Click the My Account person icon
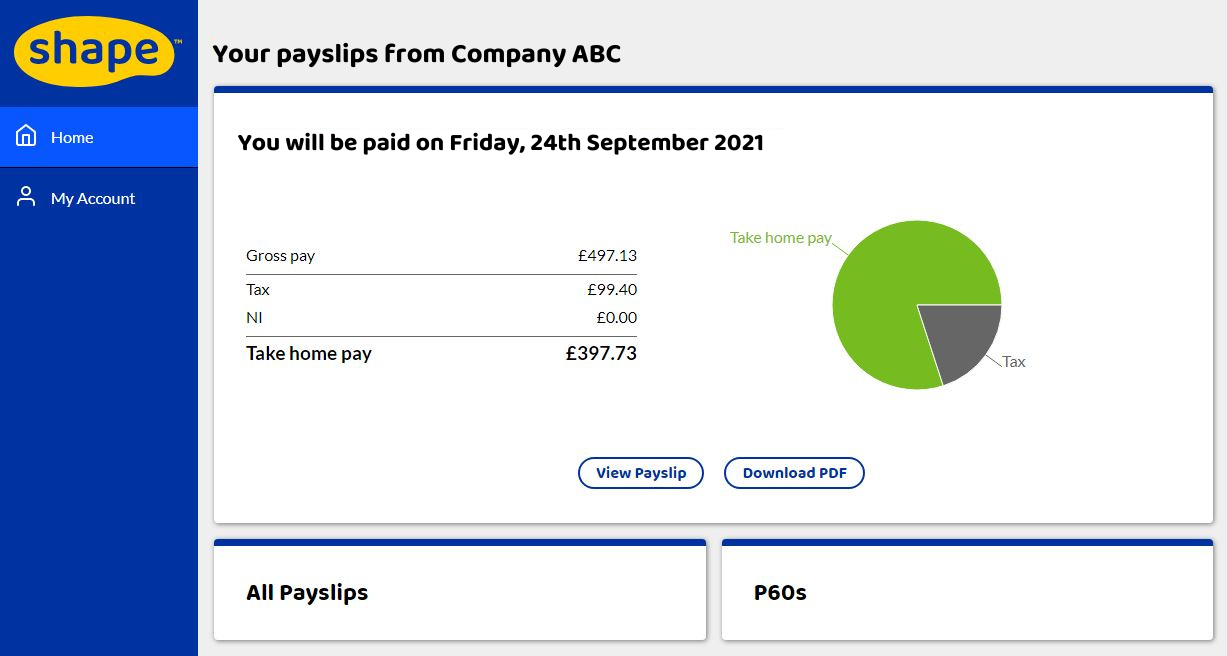 26,197
